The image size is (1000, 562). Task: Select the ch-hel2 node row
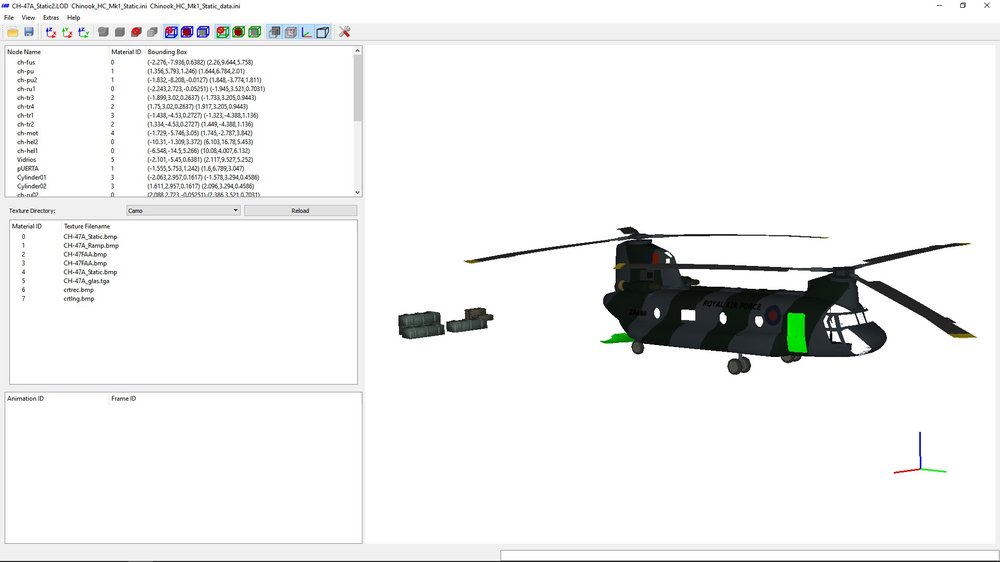tap(179, 142)
